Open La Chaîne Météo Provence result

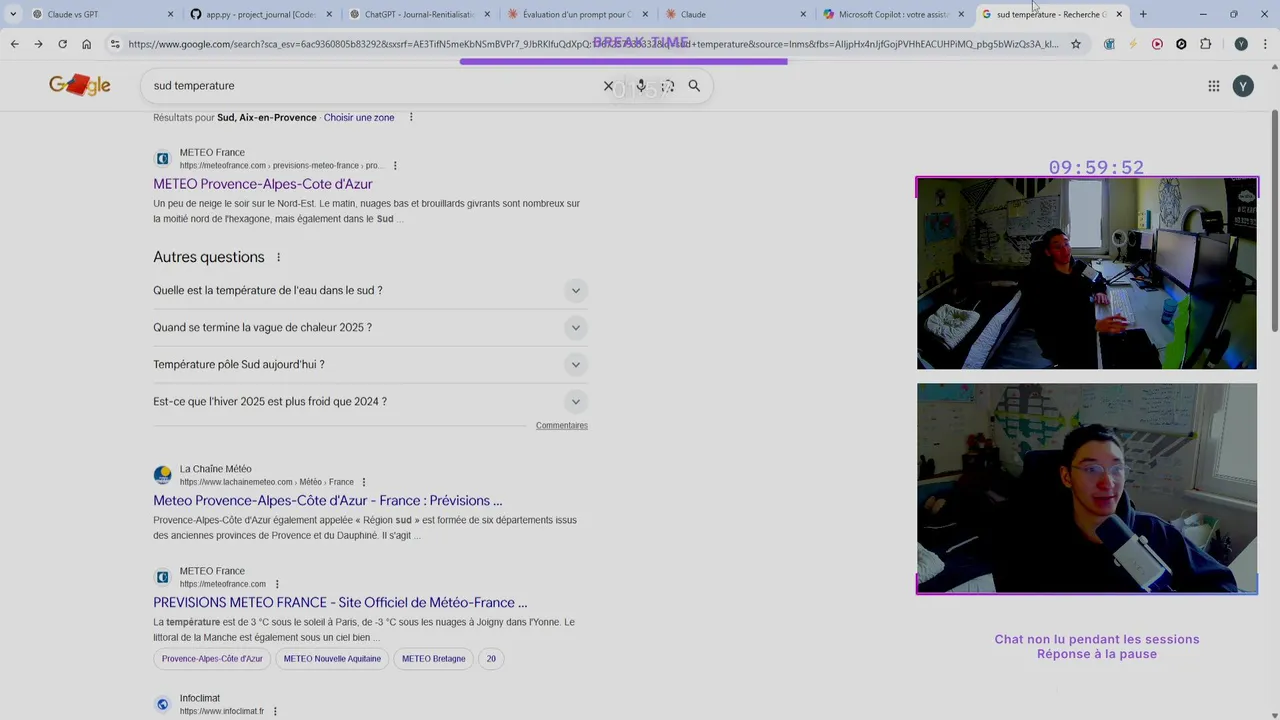tap(328, 500)
